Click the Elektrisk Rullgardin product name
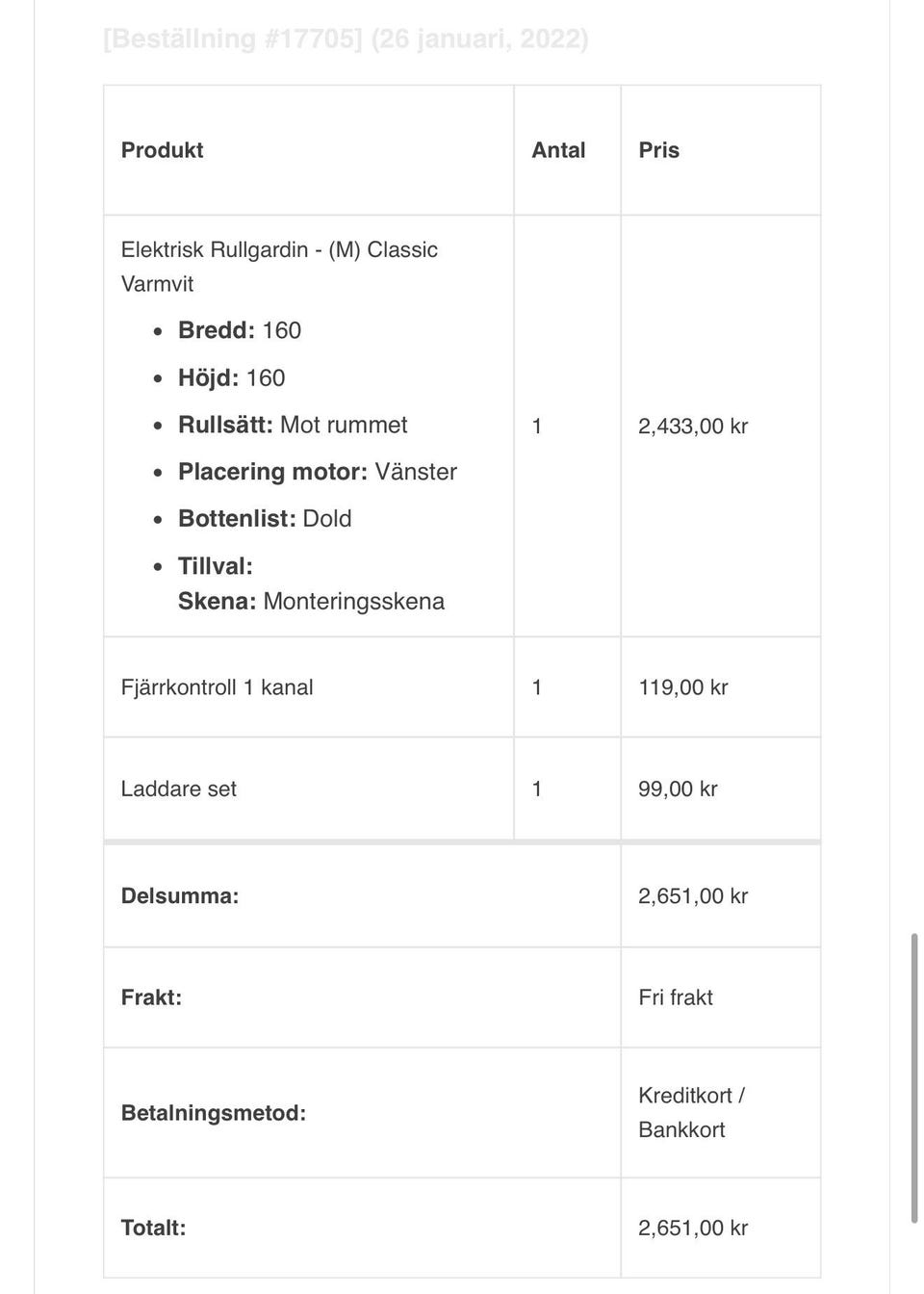This screenshot has height=1294, width=924. (x=279, y=267)
